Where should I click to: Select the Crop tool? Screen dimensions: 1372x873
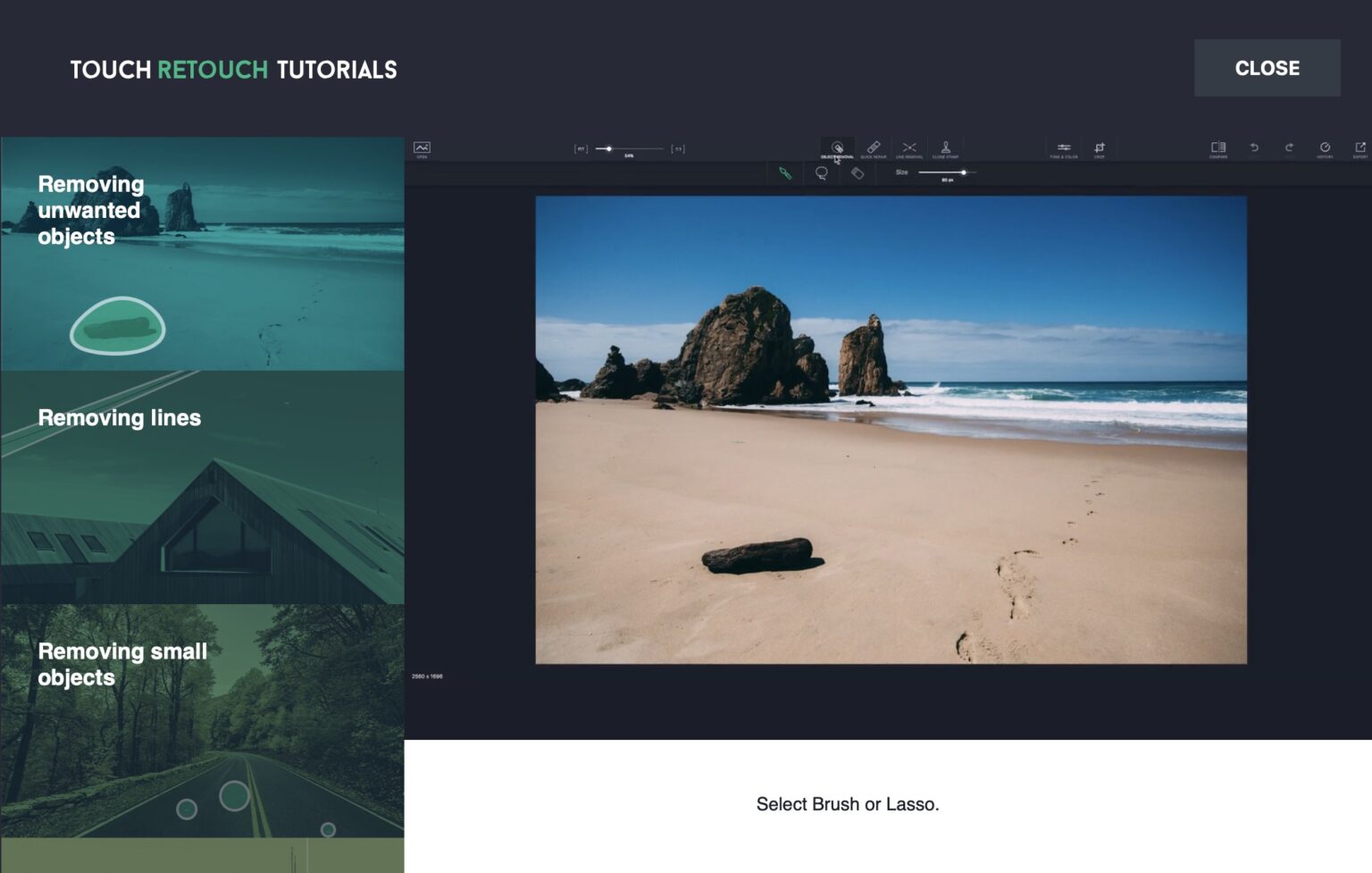point(1100,148)
